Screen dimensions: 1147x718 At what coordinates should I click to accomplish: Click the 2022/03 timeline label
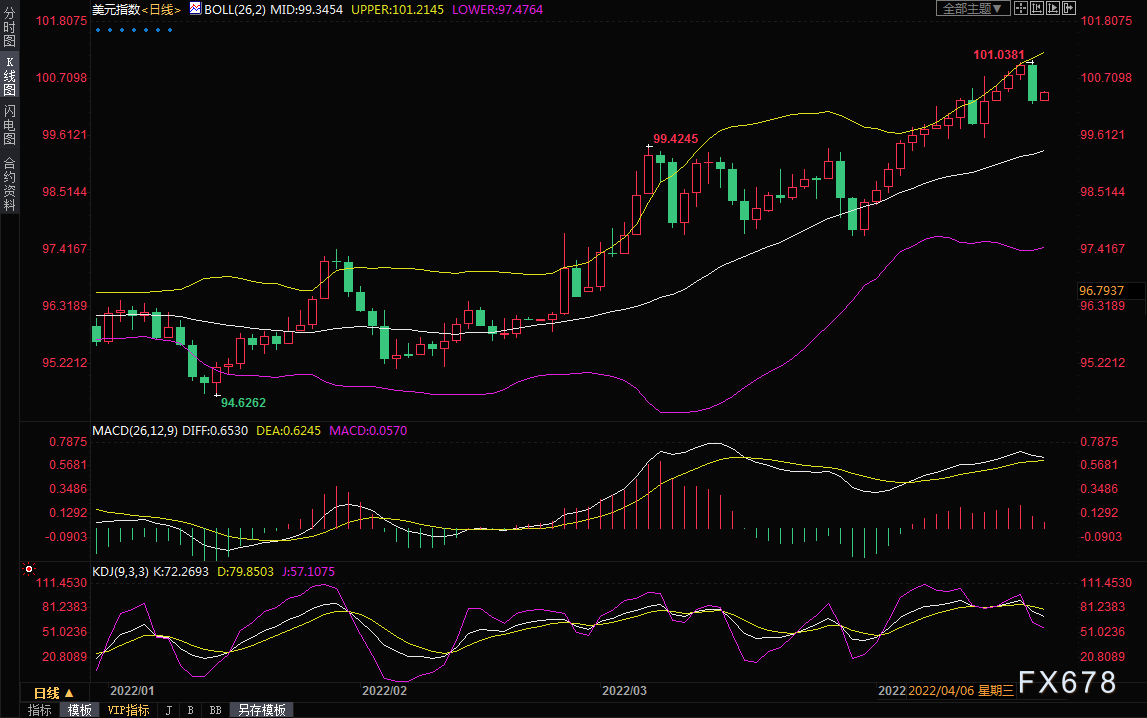tap(624, 690)
